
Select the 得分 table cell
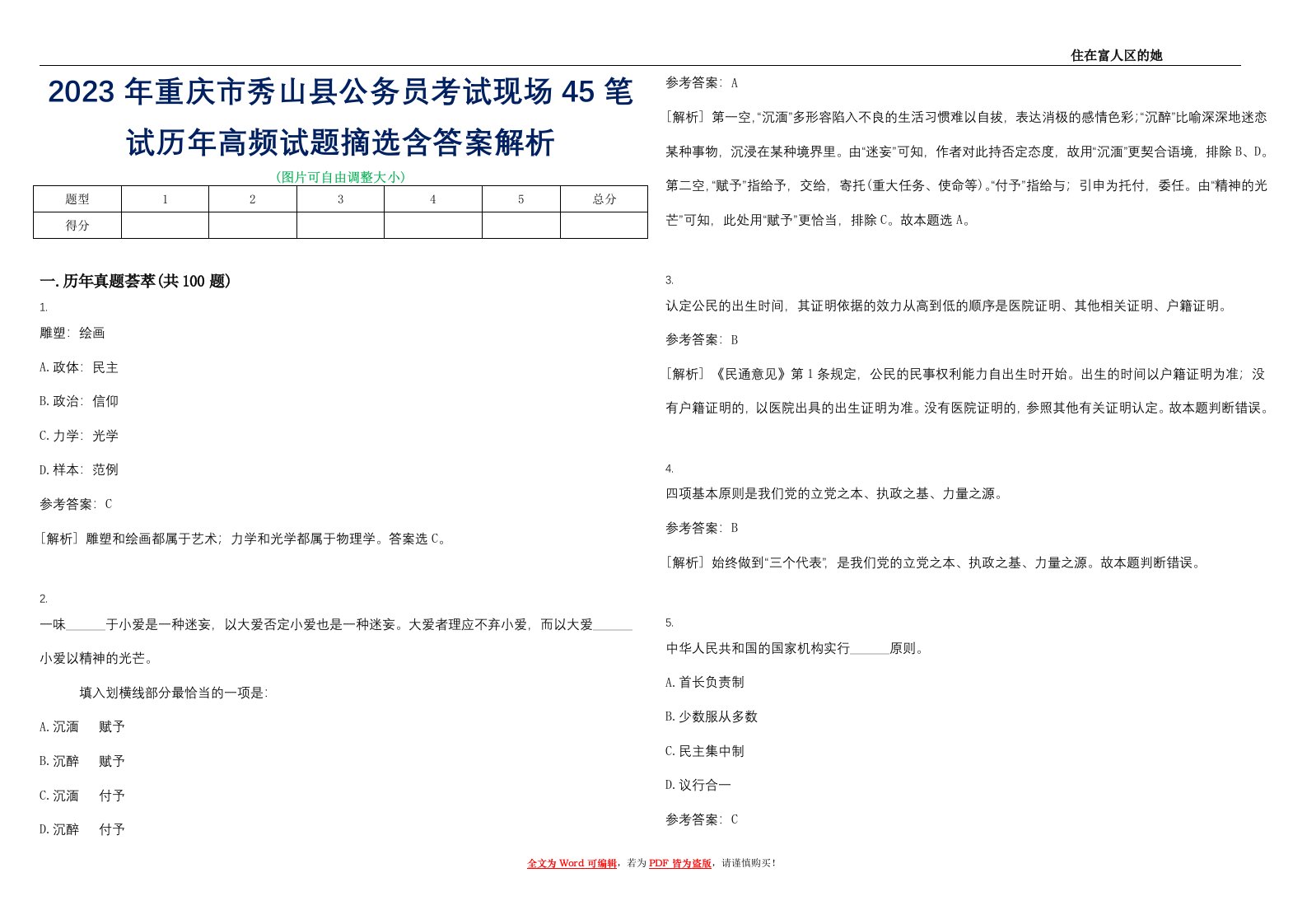click(x=77, y=226)
